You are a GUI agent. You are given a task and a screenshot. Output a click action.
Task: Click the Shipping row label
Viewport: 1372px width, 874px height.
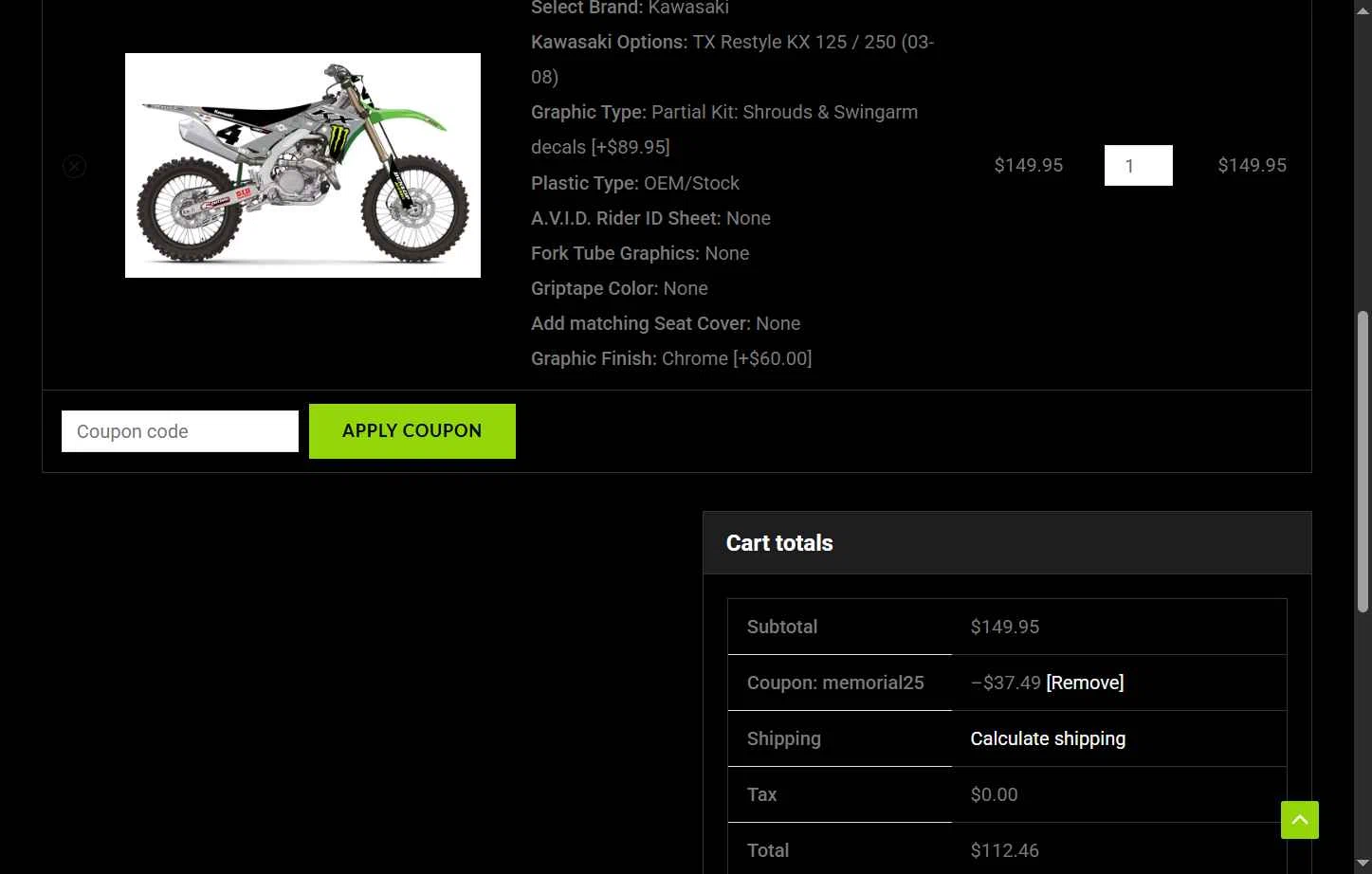(784, 738)
